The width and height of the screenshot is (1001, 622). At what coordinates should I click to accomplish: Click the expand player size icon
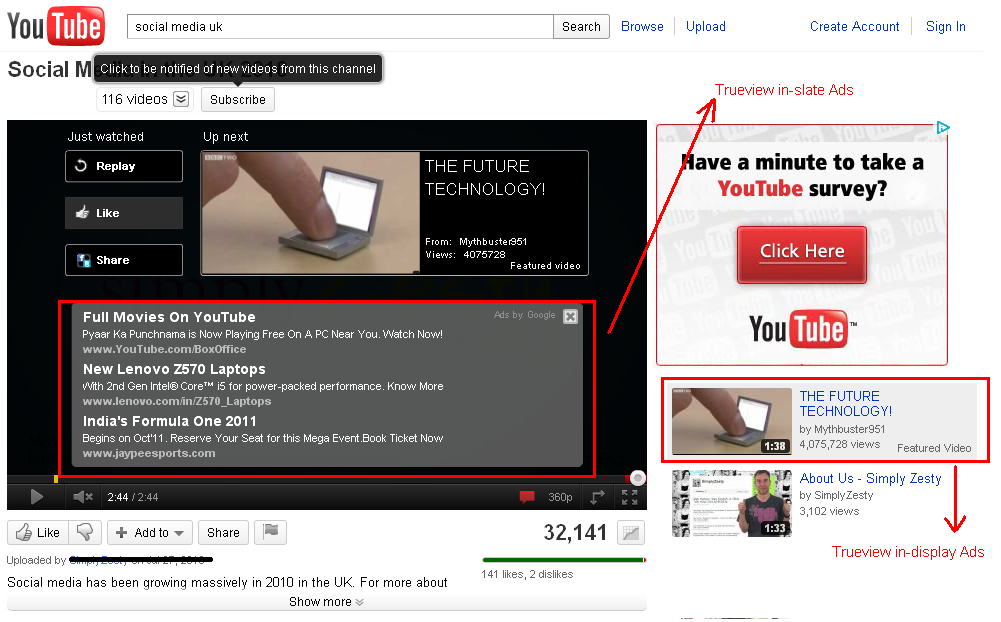point(597,497)
